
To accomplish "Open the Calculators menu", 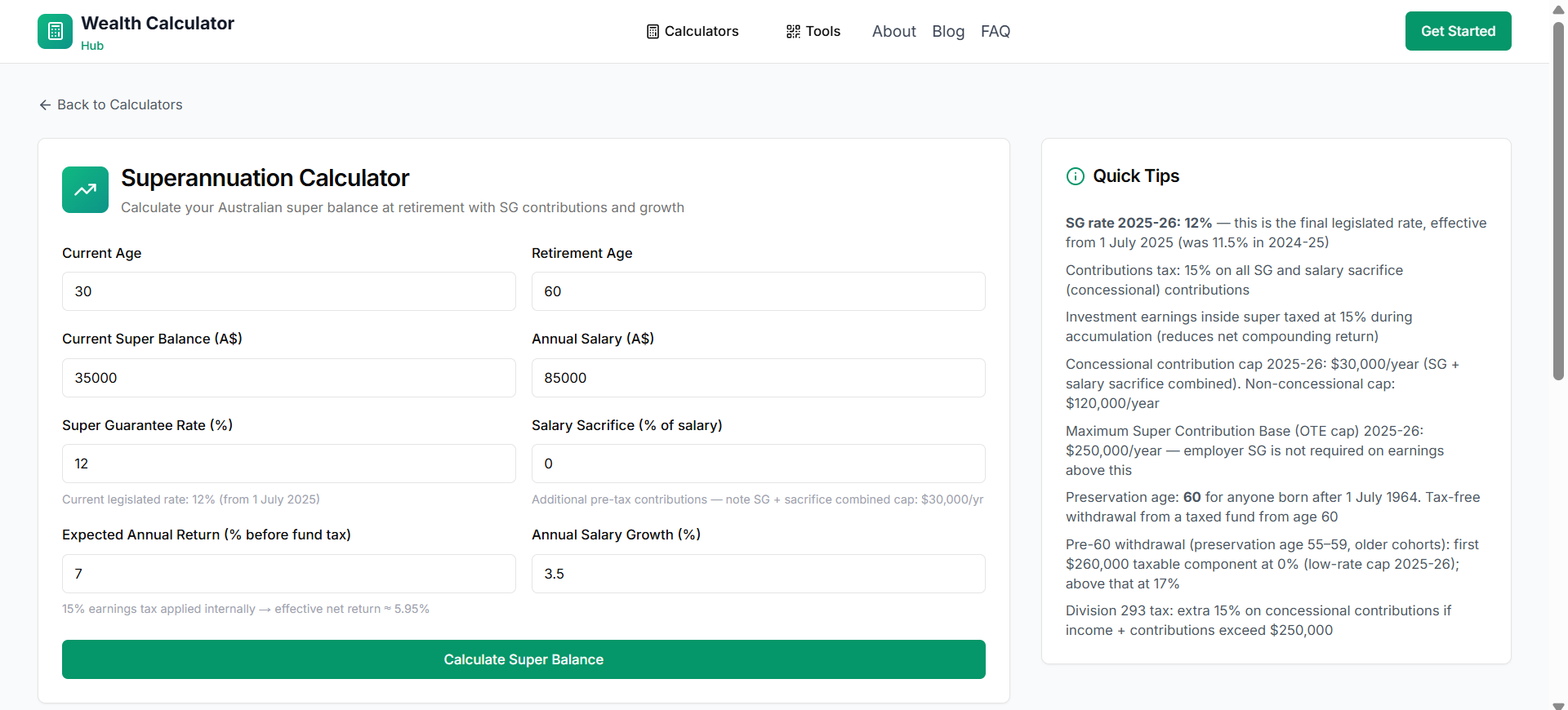I will [693, 31].
